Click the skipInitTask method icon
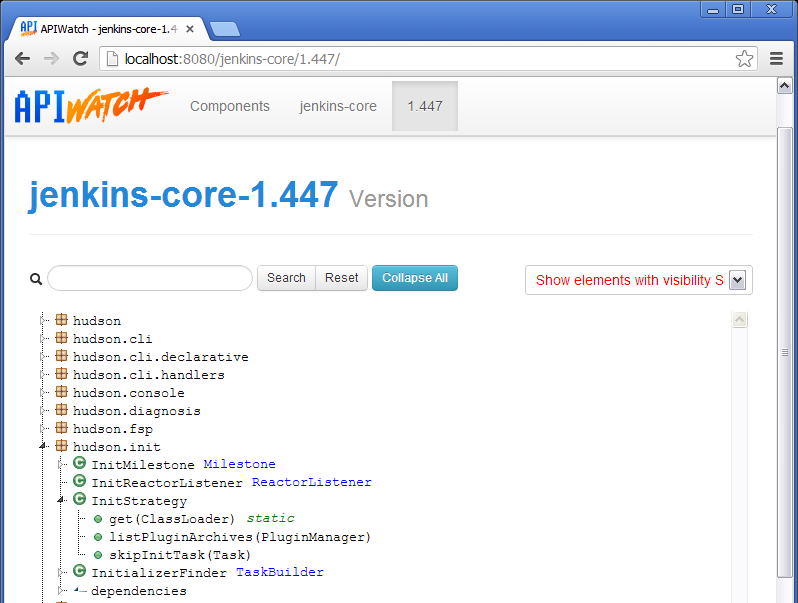 (x=98, y=555)
